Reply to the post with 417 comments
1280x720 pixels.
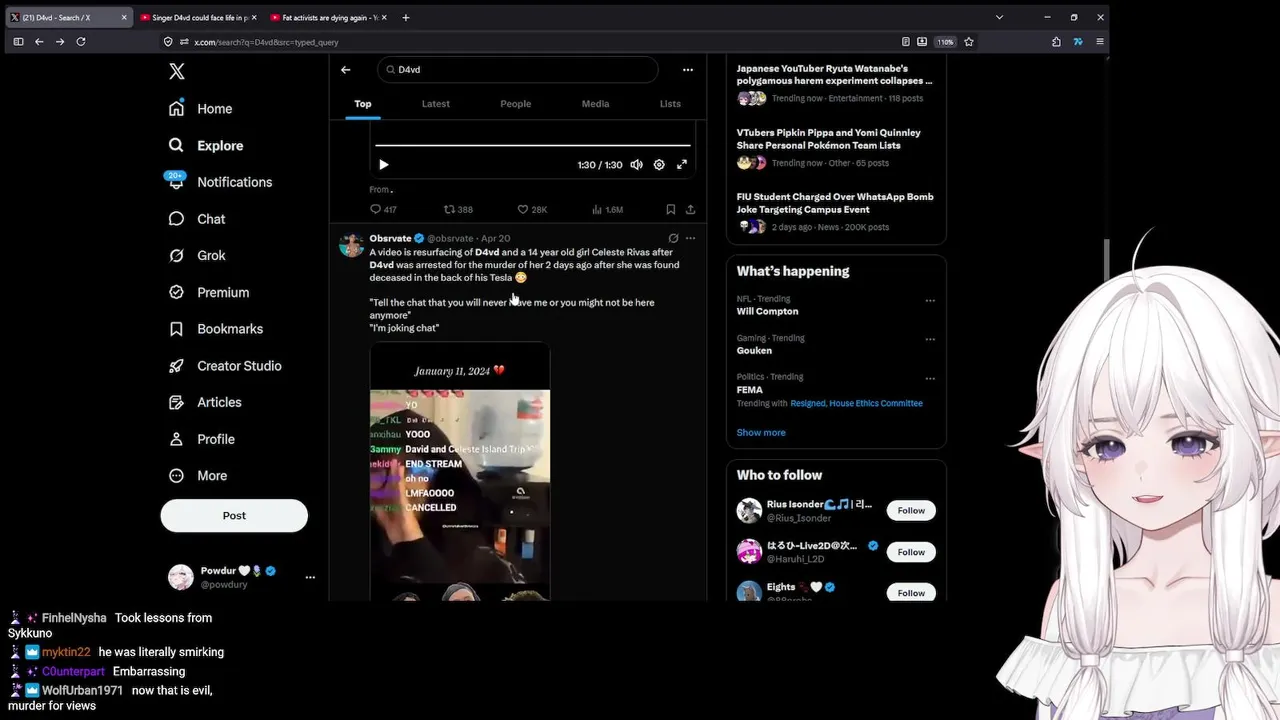click(x=383, y=210)
